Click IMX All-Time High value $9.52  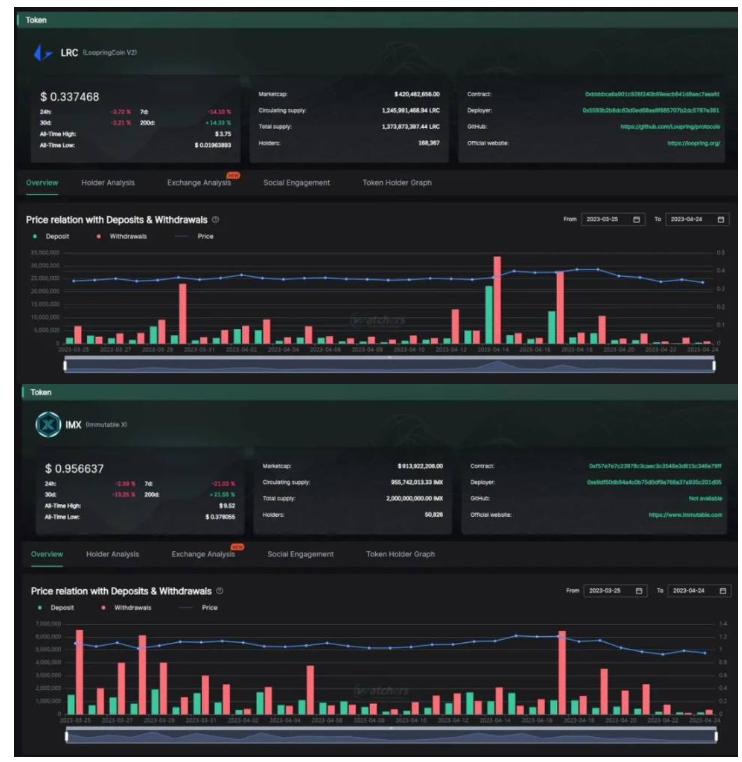(x=227, y=506)
